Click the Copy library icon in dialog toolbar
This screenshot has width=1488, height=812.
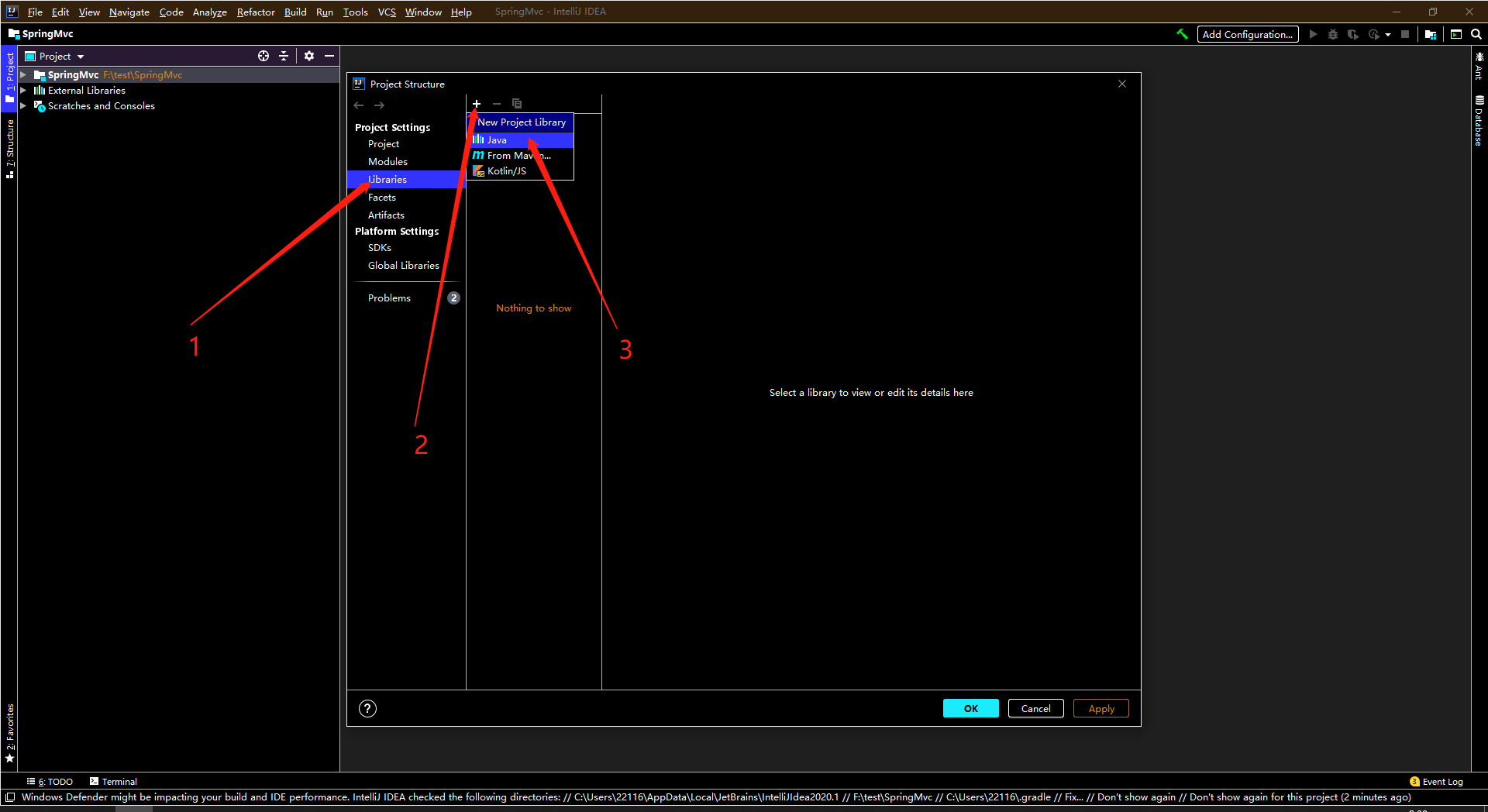(517, 103)
